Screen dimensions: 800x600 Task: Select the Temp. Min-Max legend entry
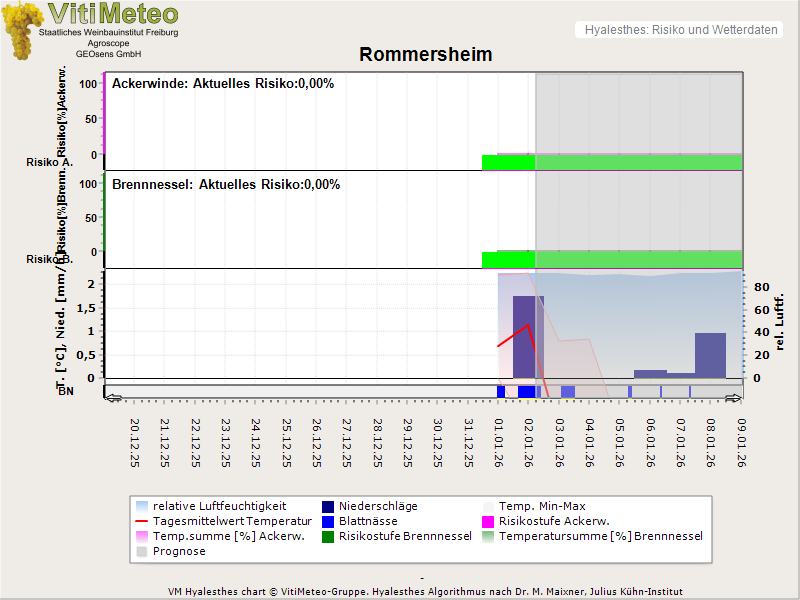543,506
